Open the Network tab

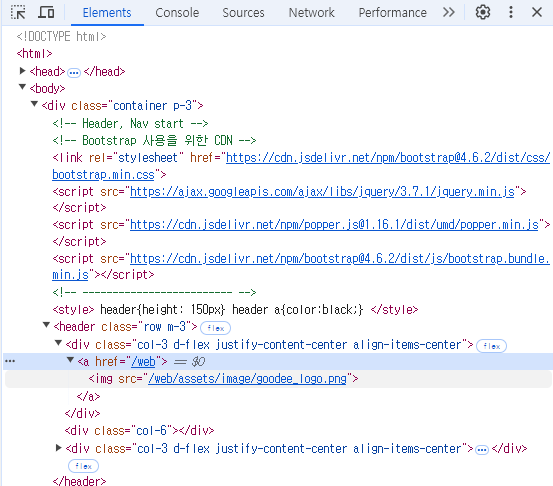click(x=311, y=13)
